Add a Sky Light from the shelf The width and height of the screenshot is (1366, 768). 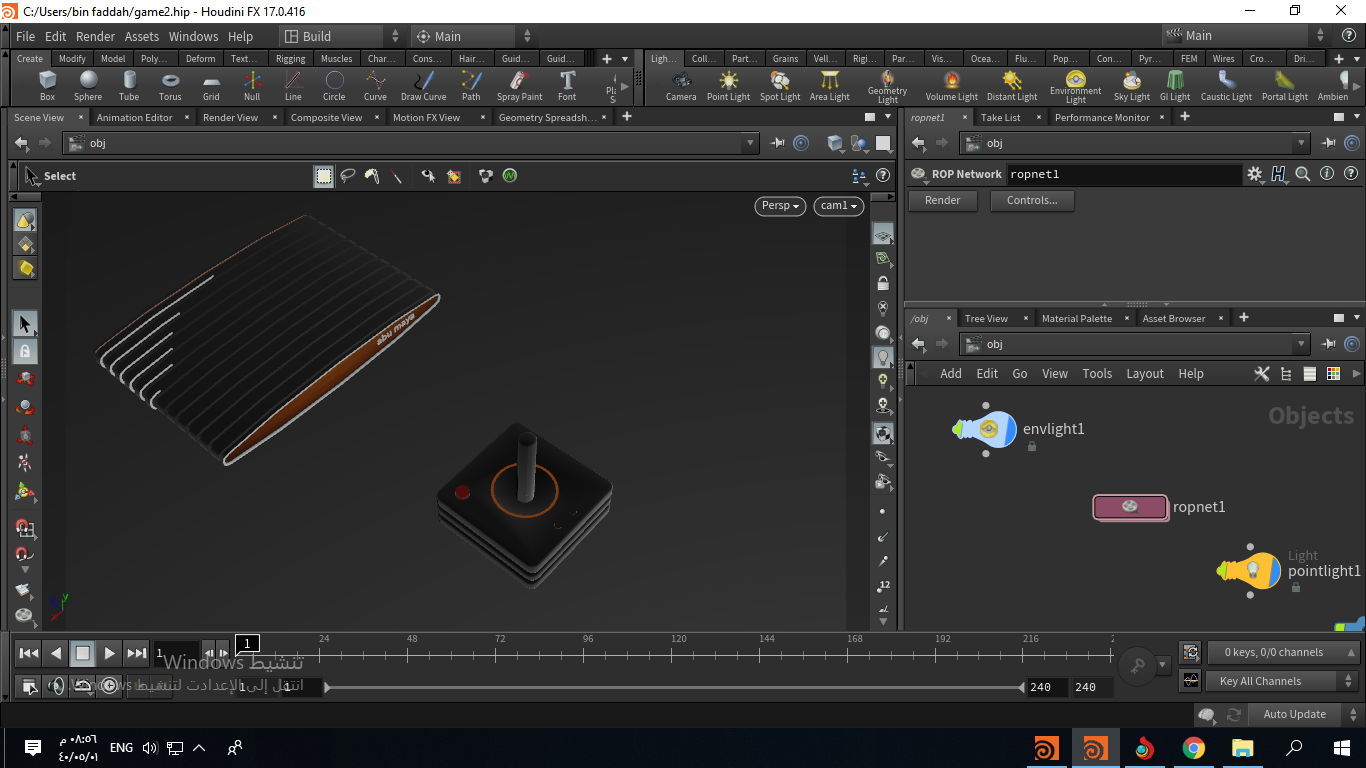pos(1132,86)
